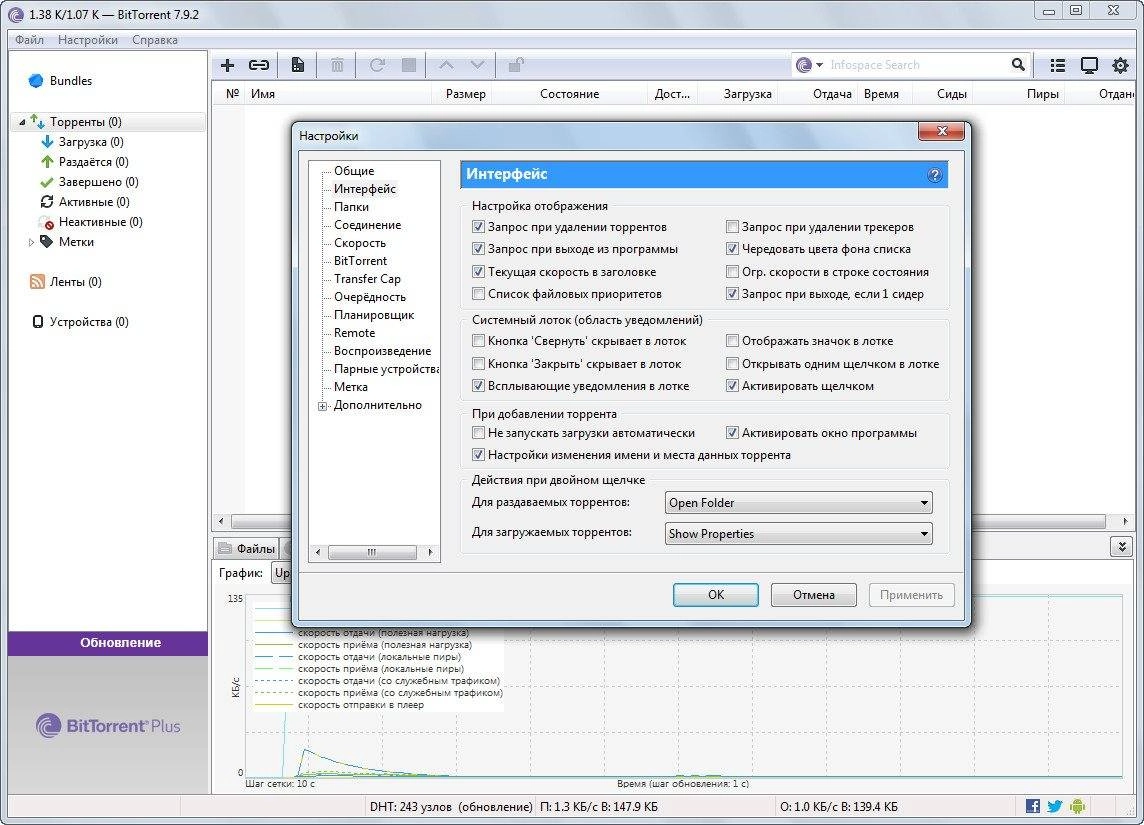
Task: Expand Дополнительно in settings tree
Action: pos(322,406)
